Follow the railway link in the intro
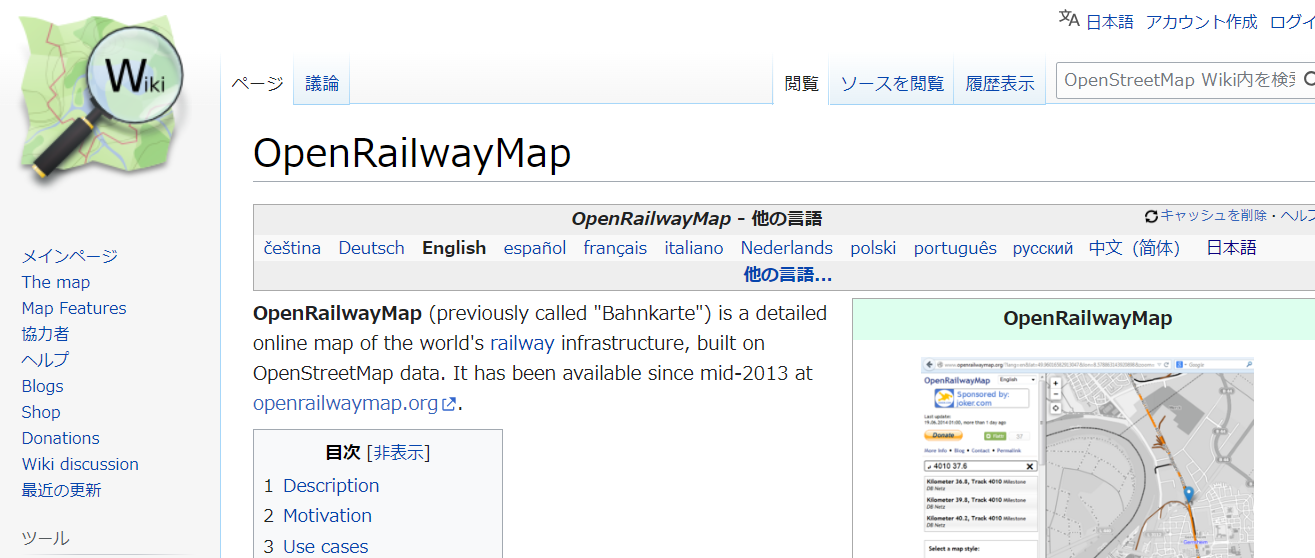 [522, 344]
